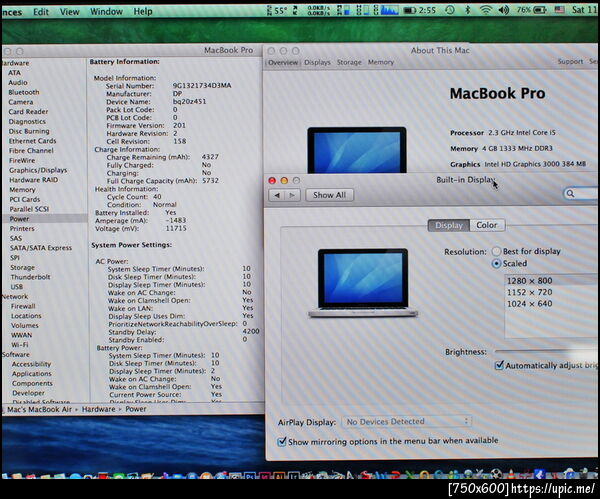Image resolution: width=600 pixels, height=499 pixels.
Task: Click Hardware in the bottom path bar
Action: click(98, 409)
